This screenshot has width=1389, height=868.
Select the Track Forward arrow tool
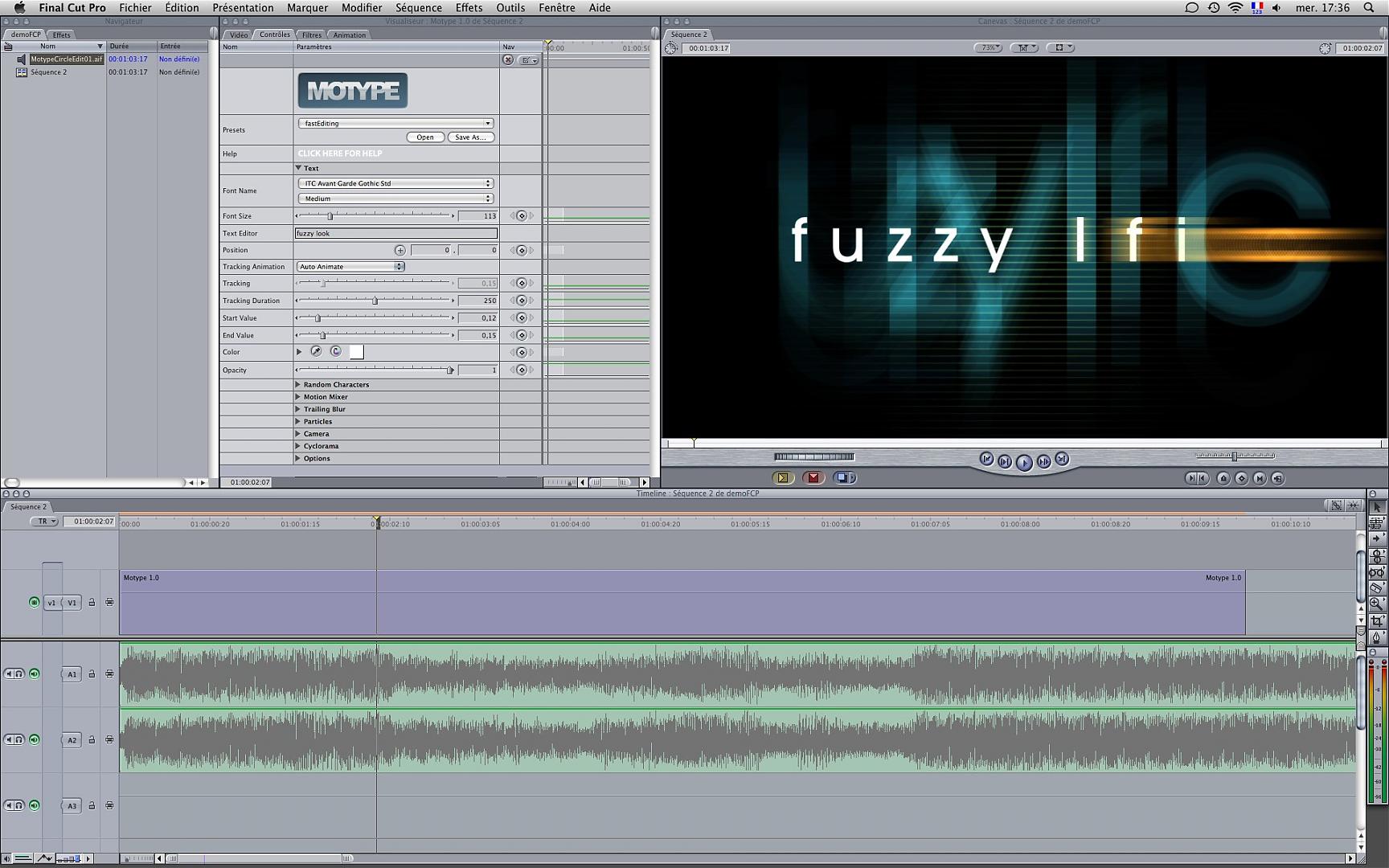pos(1377,539)
